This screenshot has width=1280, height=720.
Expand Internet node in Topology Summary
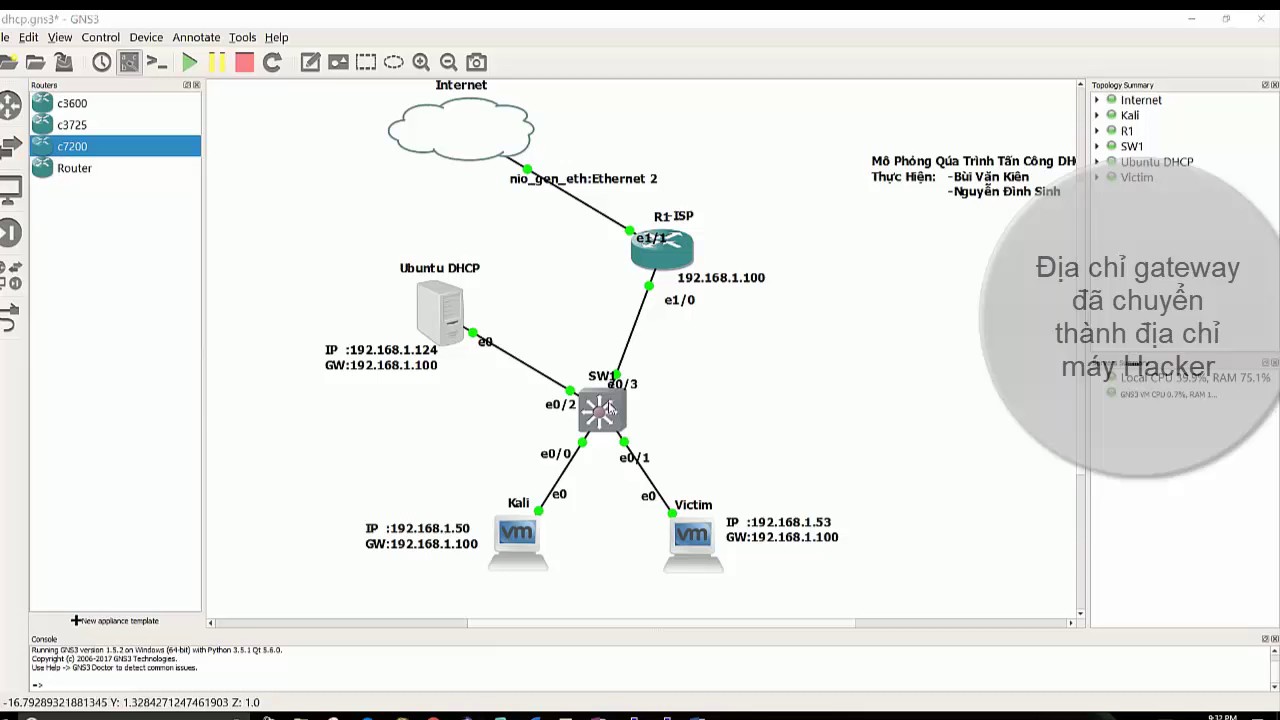[x=1097, y=100]
